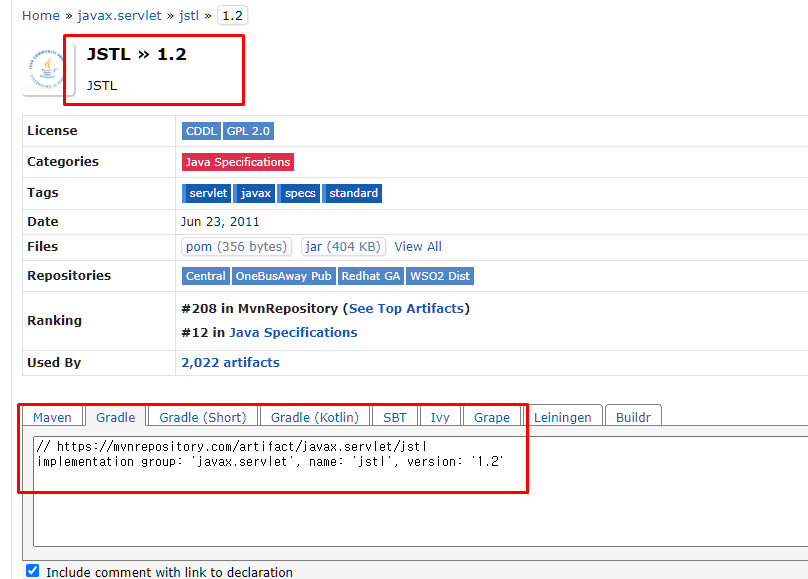The width and height of the screenshot is (808, 579).
Task: Select the standard tag
Action: point(353,193)
